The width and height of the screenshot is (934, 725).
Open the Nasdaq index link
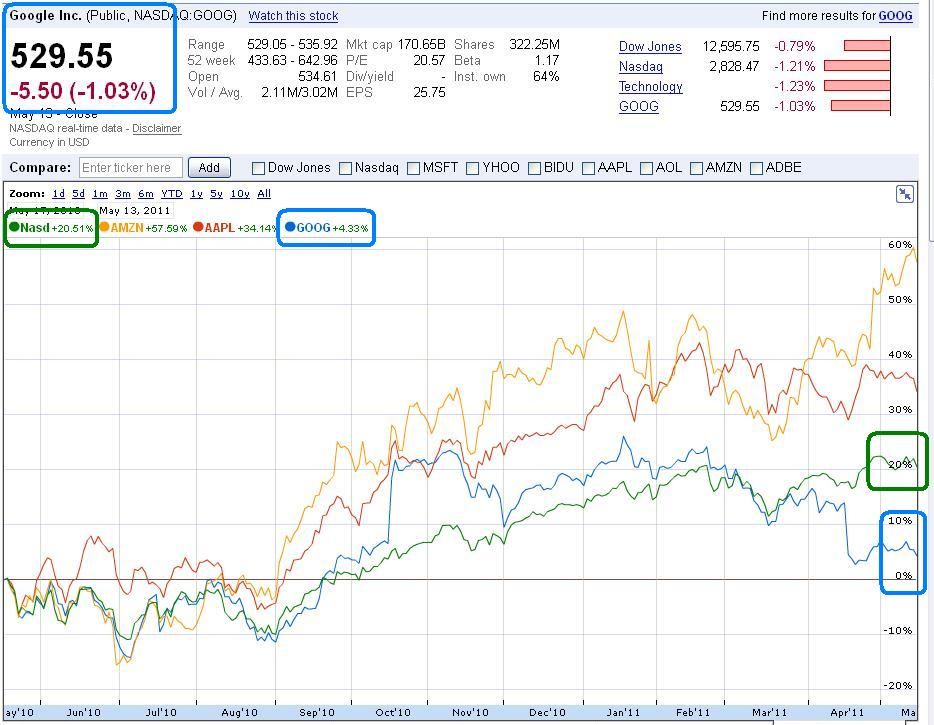pos(641,66)
